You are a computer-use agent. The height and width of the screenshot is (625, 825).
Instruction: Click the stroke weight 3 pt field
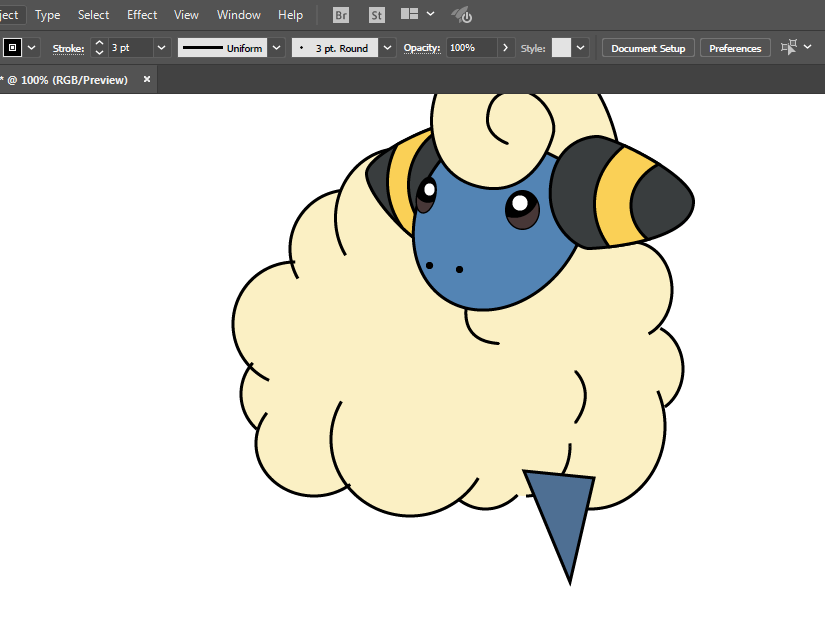click(x=130, y=48)
